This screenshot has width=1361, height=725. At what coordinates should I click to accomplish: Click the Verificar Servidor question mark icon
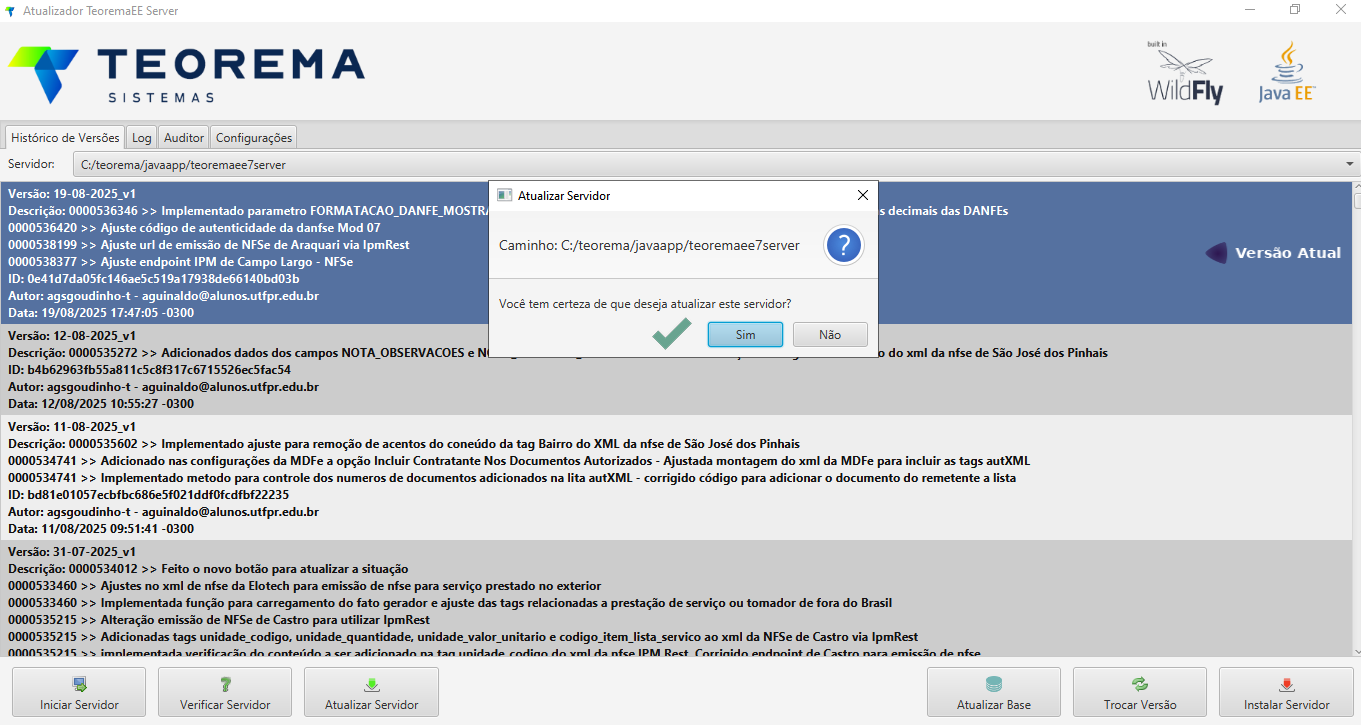pyautogui.click(x=225, y=684)
